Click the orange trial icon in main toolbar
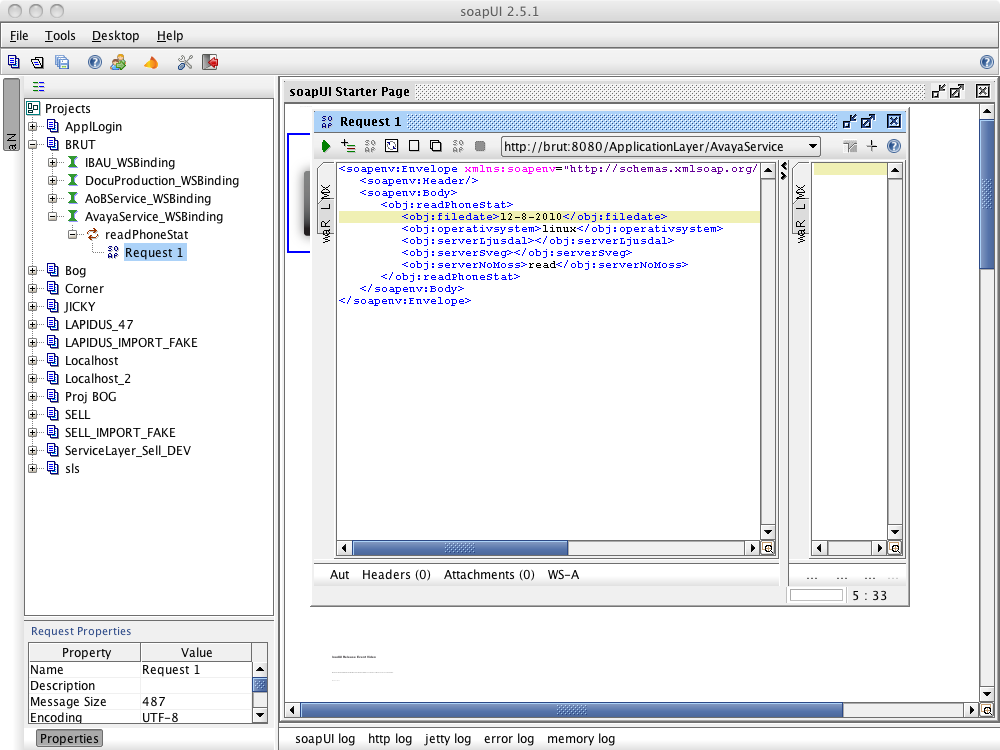Viewport: 1000px width, 750px height. (151, 62)
